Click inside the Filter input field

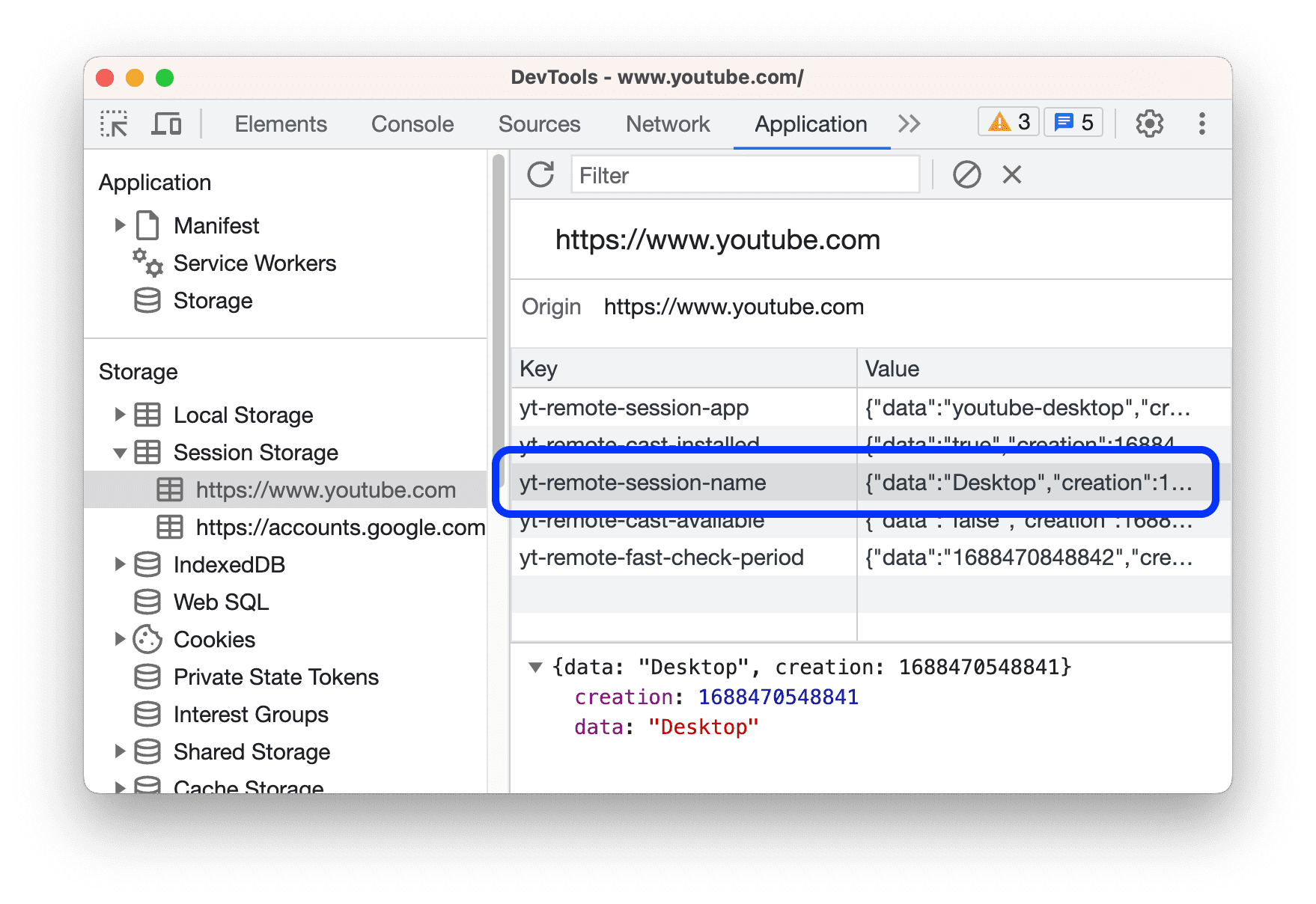click(x=745, y=174)
